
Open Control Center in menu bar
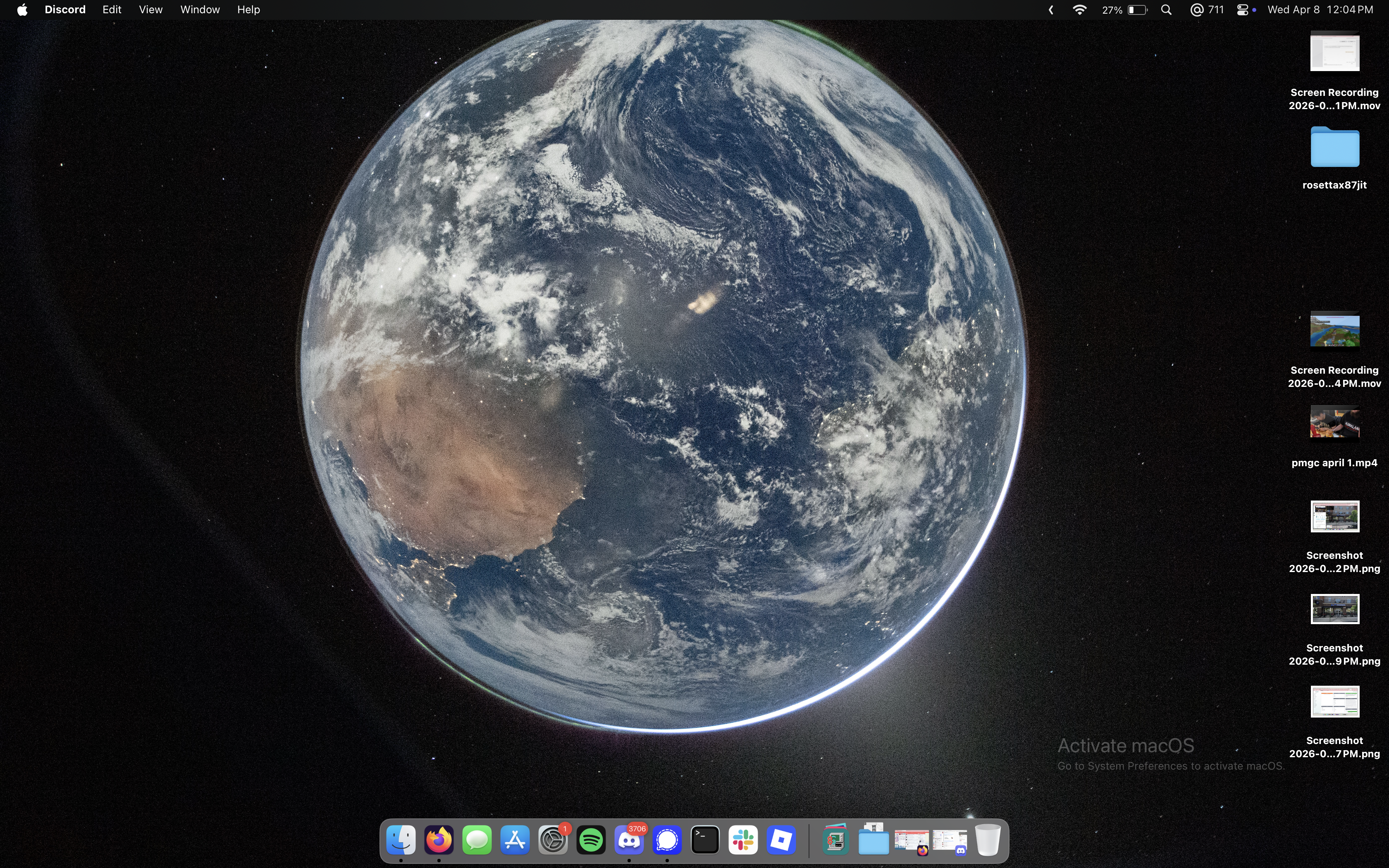point(1242,10)
